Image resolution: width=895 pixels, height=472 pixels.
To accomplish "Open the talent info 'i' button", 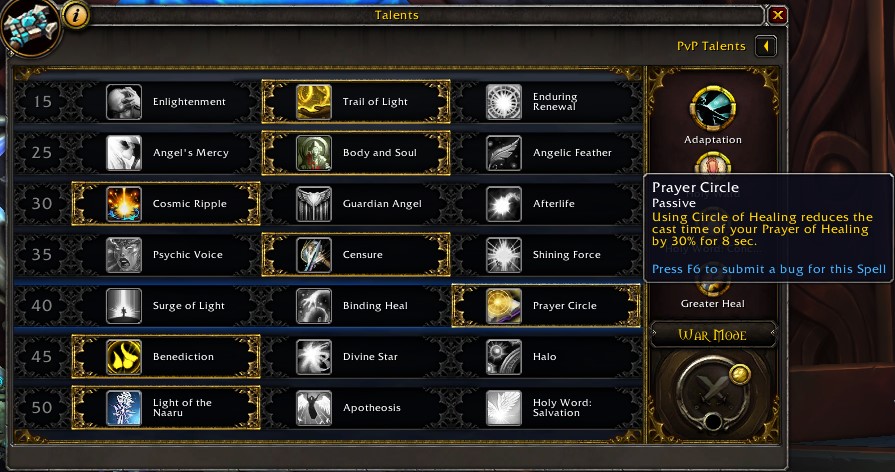I will point(76,15).
